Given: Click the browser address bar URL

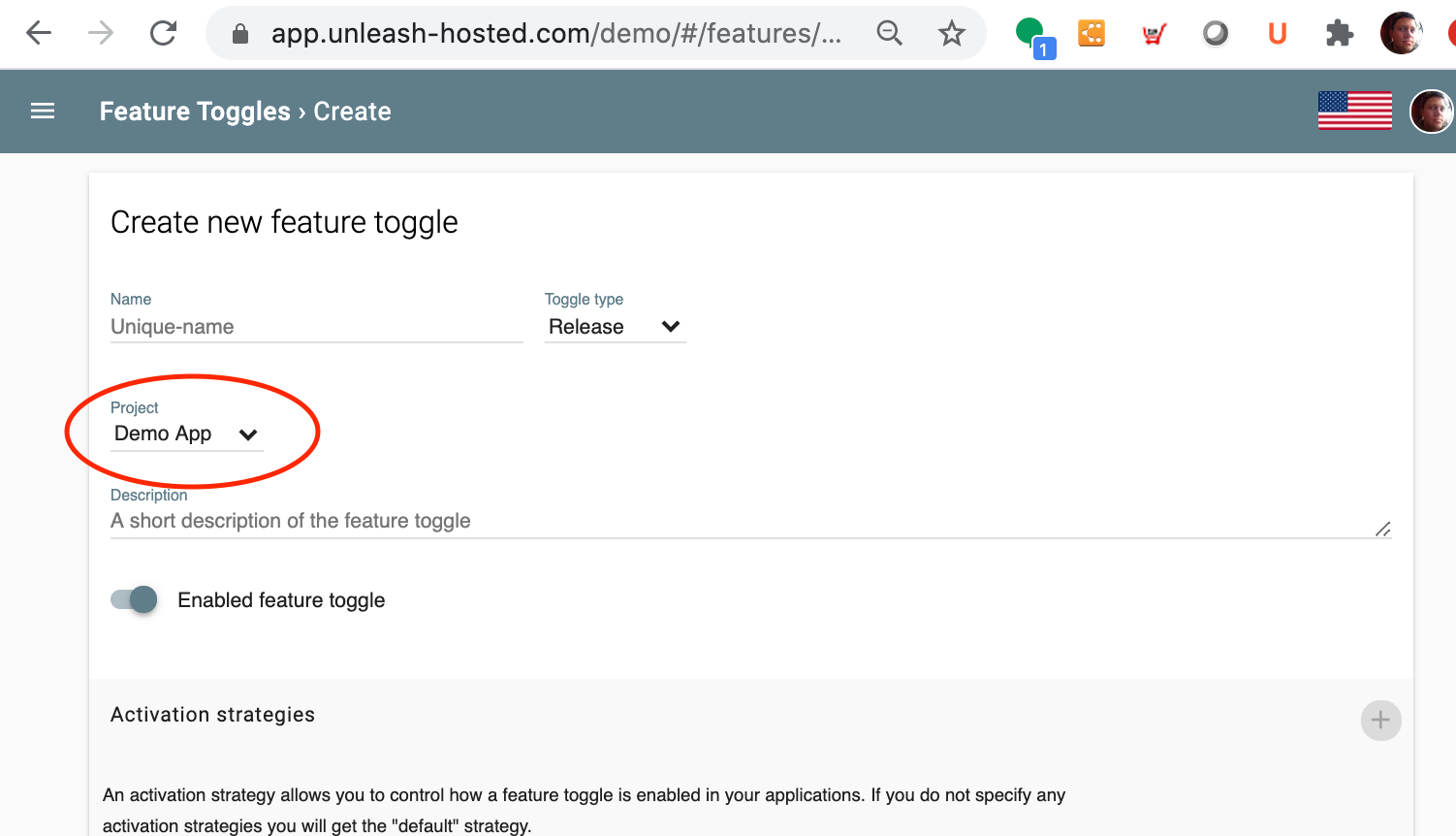Looking at the screenshot, I should pos(555,34).
